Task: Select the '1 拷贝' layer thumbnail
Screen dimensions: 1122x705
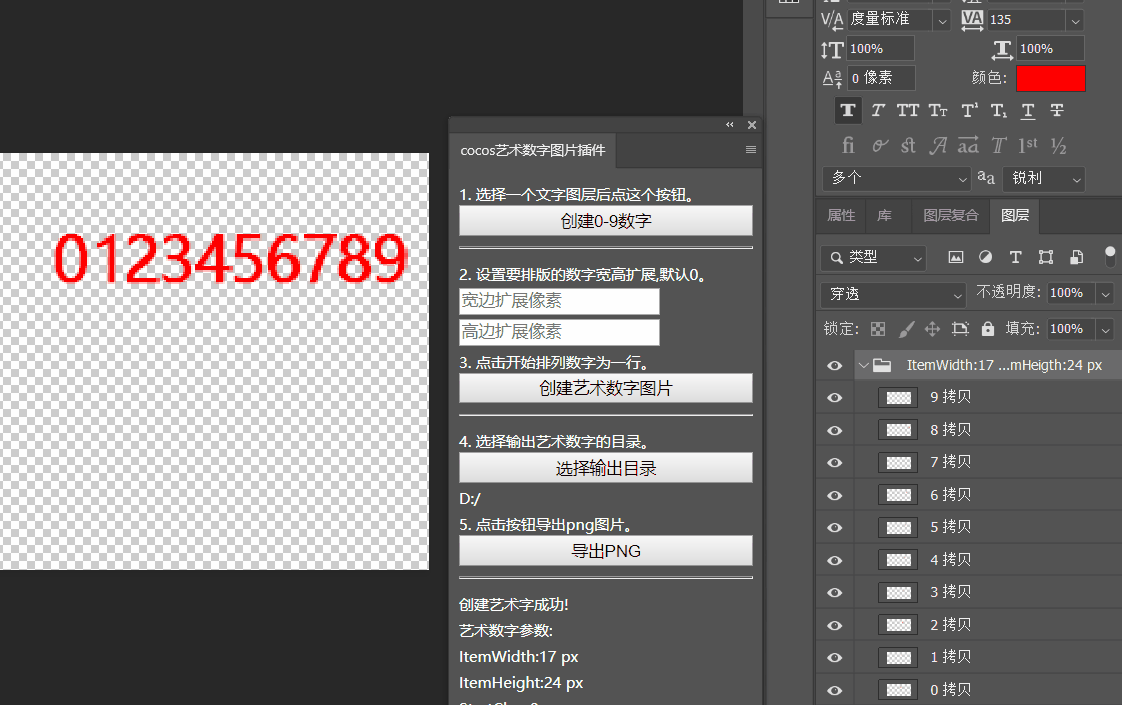Action: 899,658
